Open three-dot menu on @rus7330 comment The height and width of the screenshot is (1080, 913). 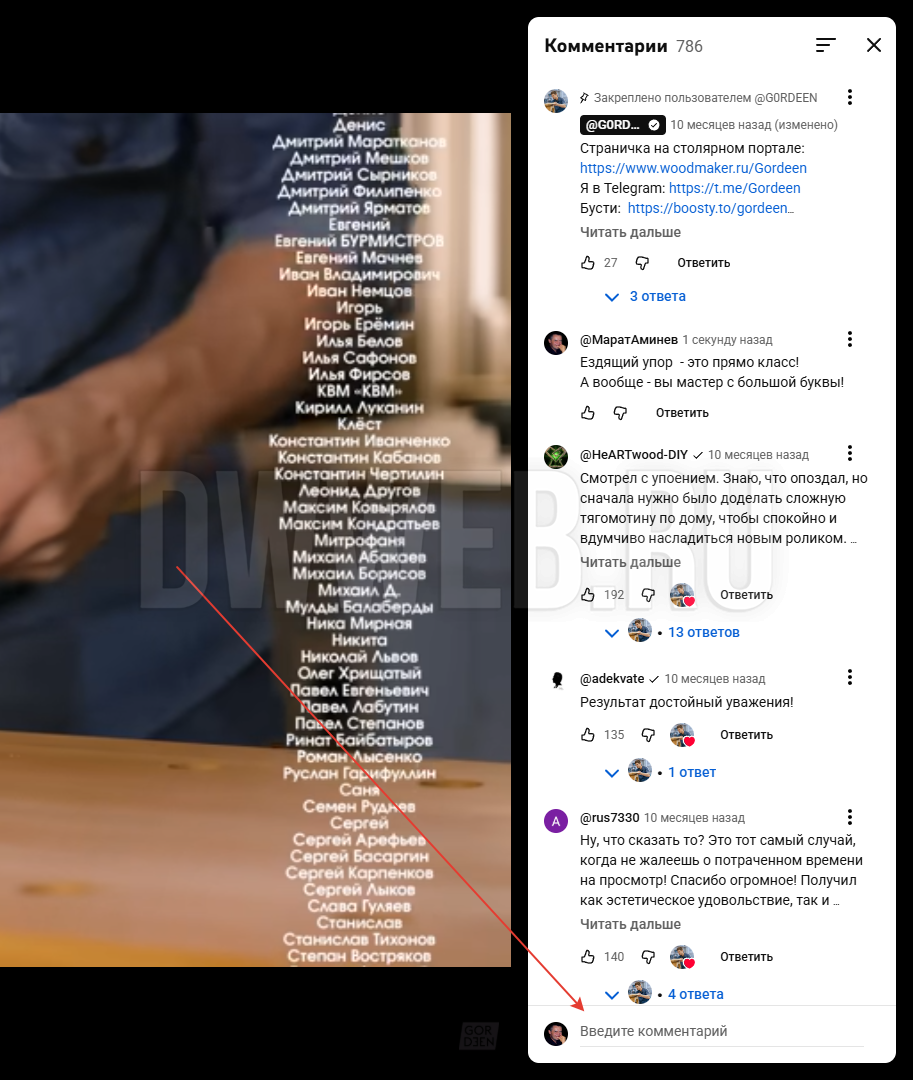click(850, 817)
